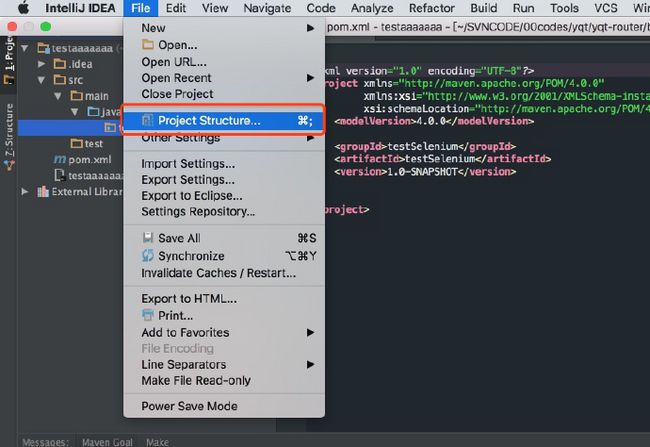Open the Run menu

pos(523,8)
